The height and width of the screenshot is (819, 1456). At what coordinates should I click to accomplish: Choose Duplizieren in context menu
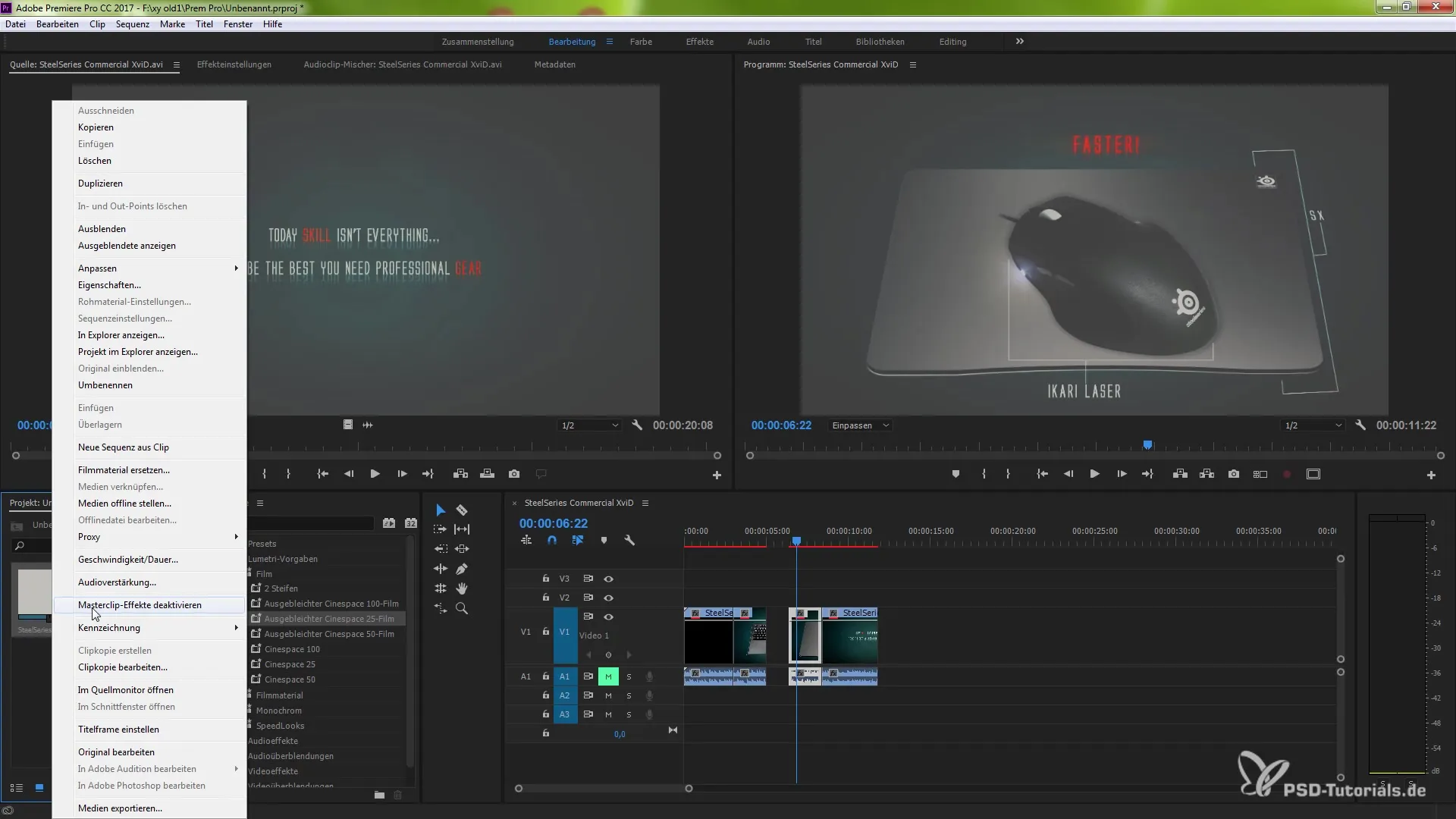[149, 184]
